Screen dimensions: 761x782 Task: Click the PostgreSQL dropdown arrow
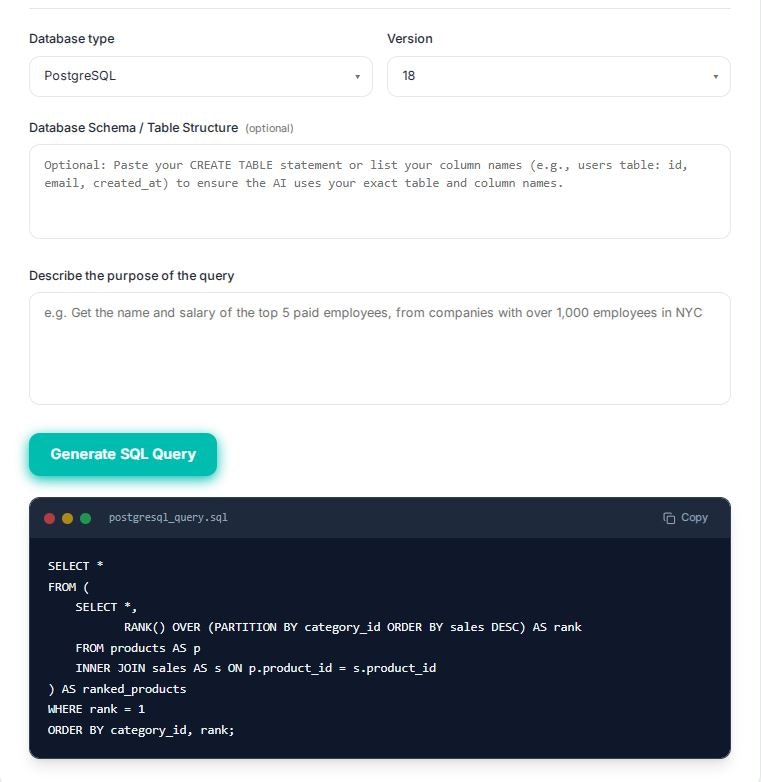(x=357, y=77)
